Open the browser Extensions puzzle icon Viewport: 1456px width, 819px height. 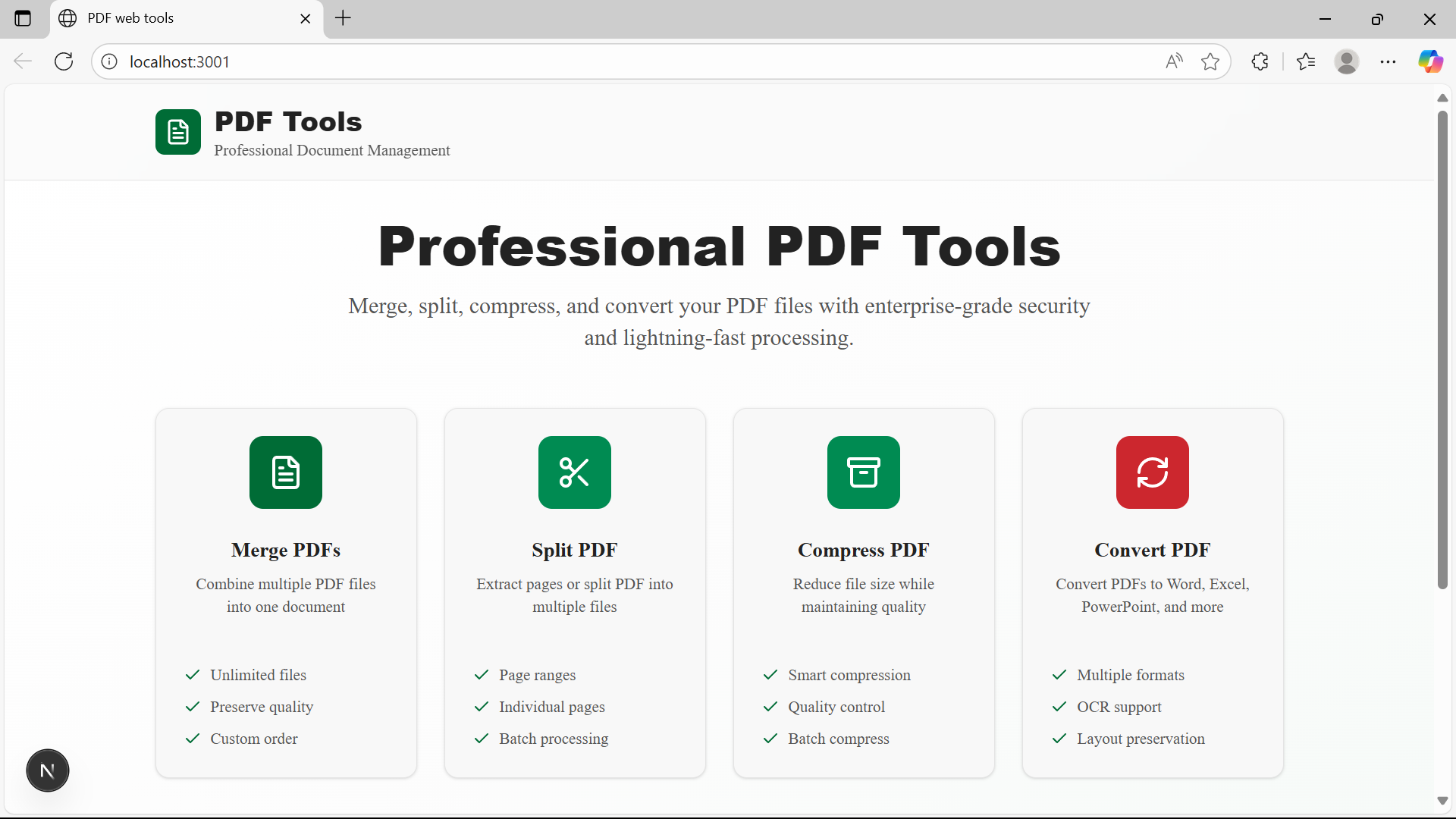point(1260,61)
